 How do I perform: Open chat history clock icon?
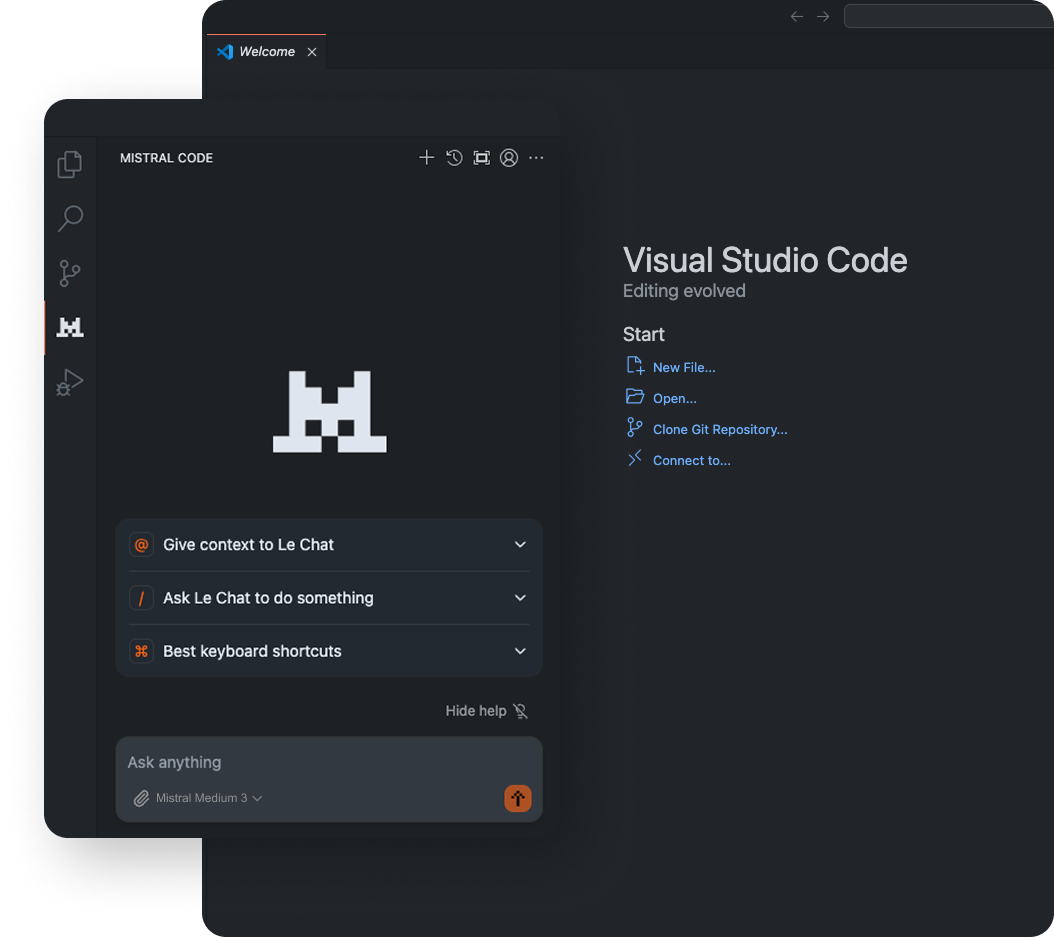(454, 158)
